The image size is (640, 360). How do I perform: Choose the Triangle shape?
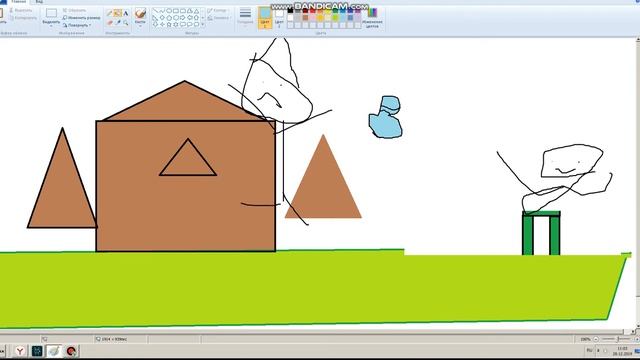(196, 11)
